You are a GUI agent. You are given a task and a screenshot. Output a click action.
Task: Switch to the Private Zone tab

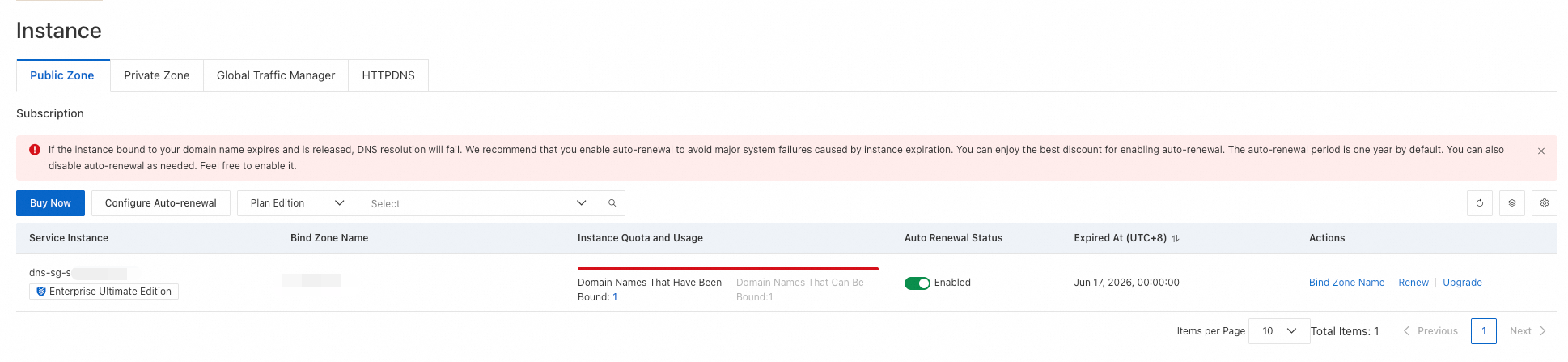click(x=157, y=75)
